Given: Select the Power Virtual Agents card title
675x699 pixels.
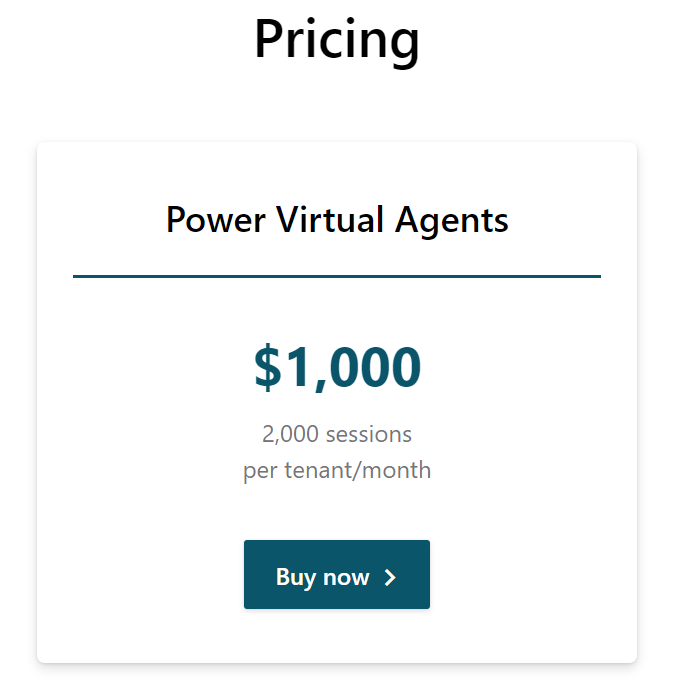Looking at the screenshot, I should [x=337, y=220].
